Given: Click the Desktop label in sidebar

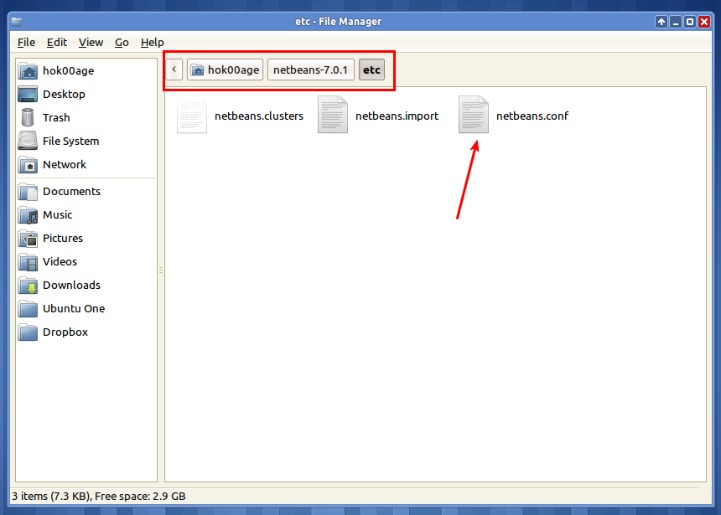Looking at the screenshot, I should point(64,94).
